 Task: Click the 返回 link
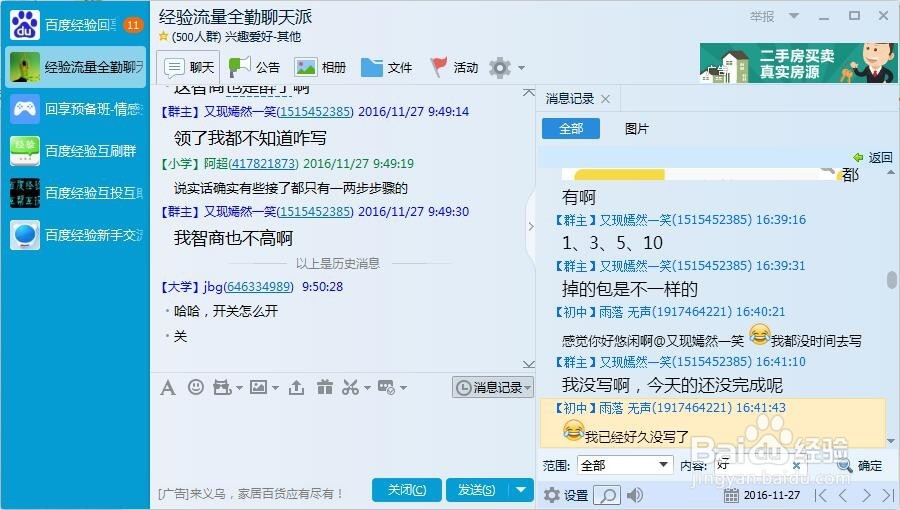873,157
